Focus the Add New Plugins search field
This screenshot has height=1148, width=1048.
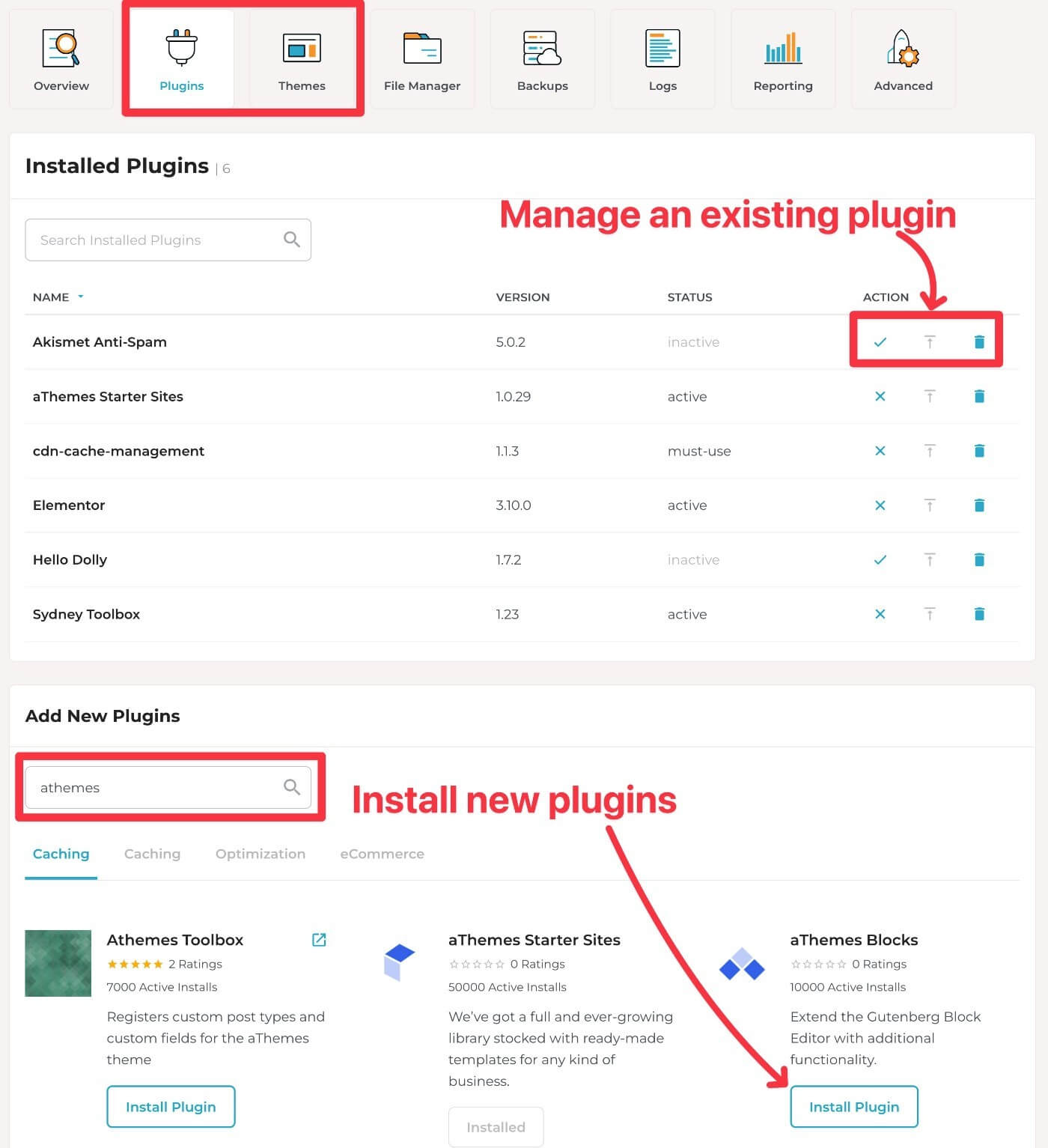tap(168, 788)
